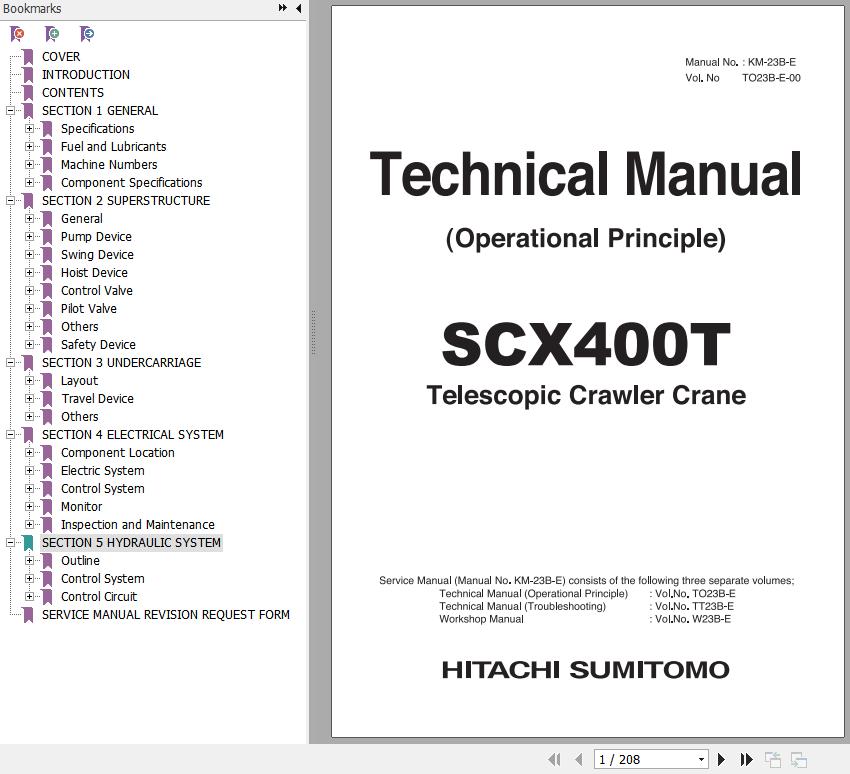Open SERVICE MANUAL REVISION REQUEST FORM bookmark
Image resolution: width=850 pixels, height=774 pixels.
click(x=166, y=615)
